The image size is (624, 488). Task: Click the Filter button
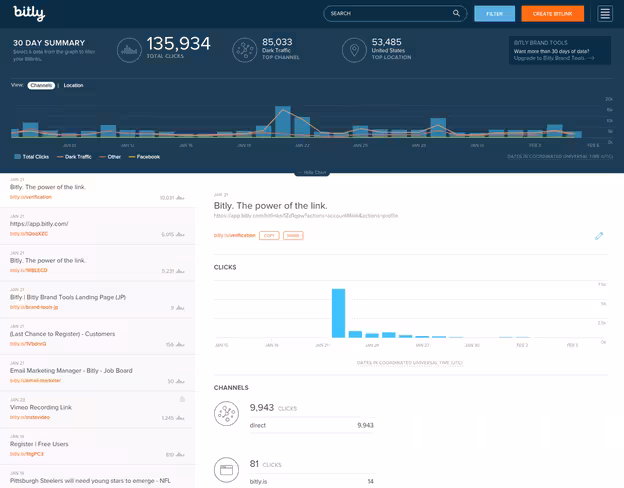[x=494, y=14]
